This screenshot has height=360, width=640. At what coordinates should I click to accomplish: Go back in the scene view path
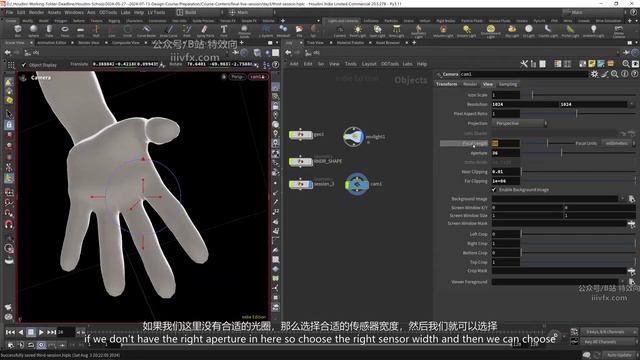7,53
